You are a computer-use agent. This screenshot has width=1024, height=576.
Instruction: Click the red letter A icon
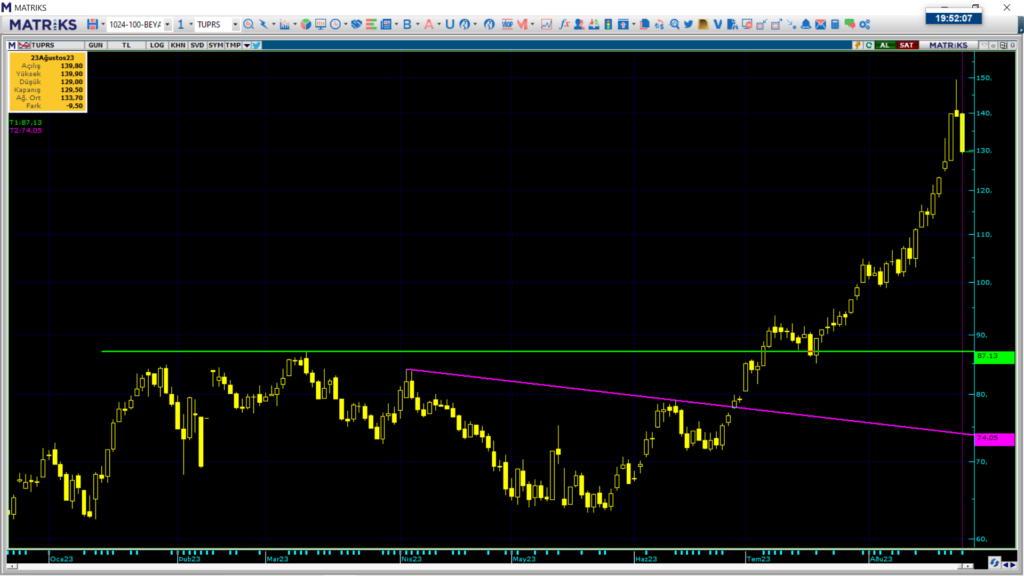(x=428, y=24)
